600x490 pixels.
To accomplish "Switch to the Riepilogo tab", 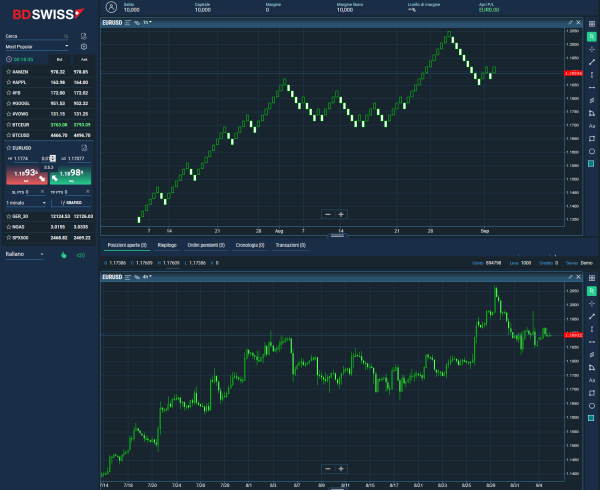I will coord(166,244).
